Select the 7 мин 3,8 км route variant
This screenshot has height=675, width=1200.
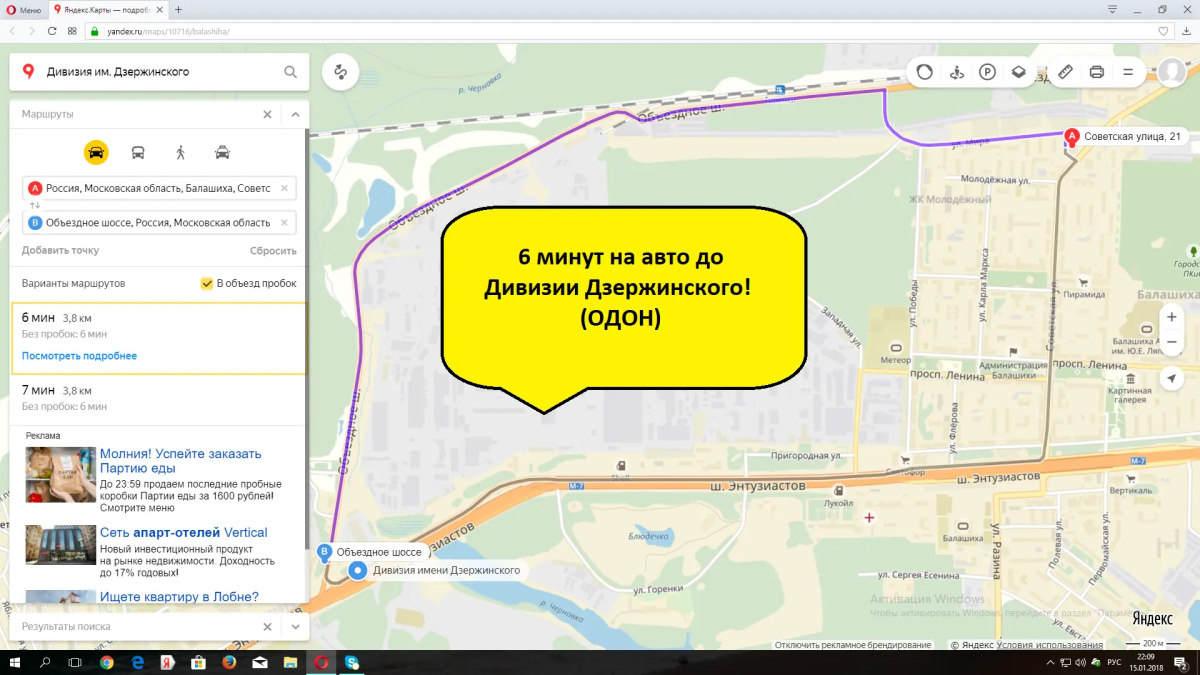159,398
